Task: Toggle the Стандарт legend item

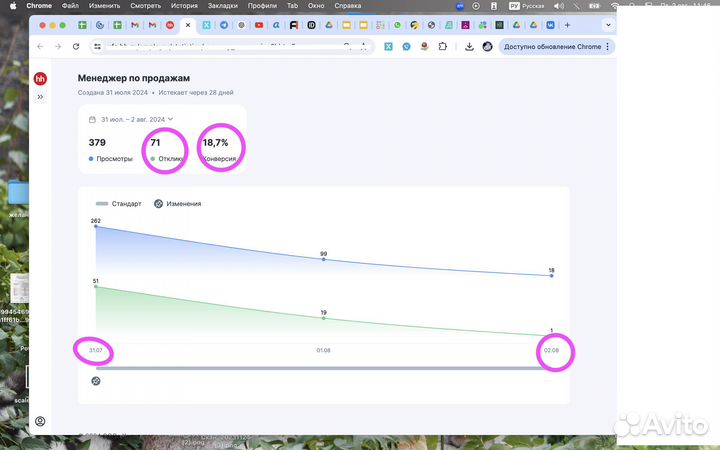Action: point(120,203)
